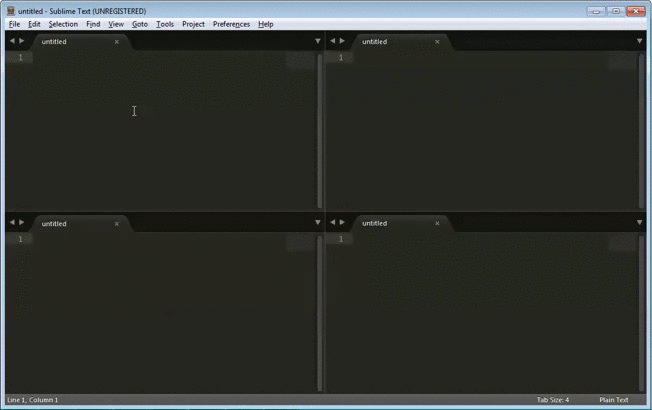Click next-tab right arrow in bottom-right pane
Viewport: 652px width, 410px height.
(x=342, y=222)
